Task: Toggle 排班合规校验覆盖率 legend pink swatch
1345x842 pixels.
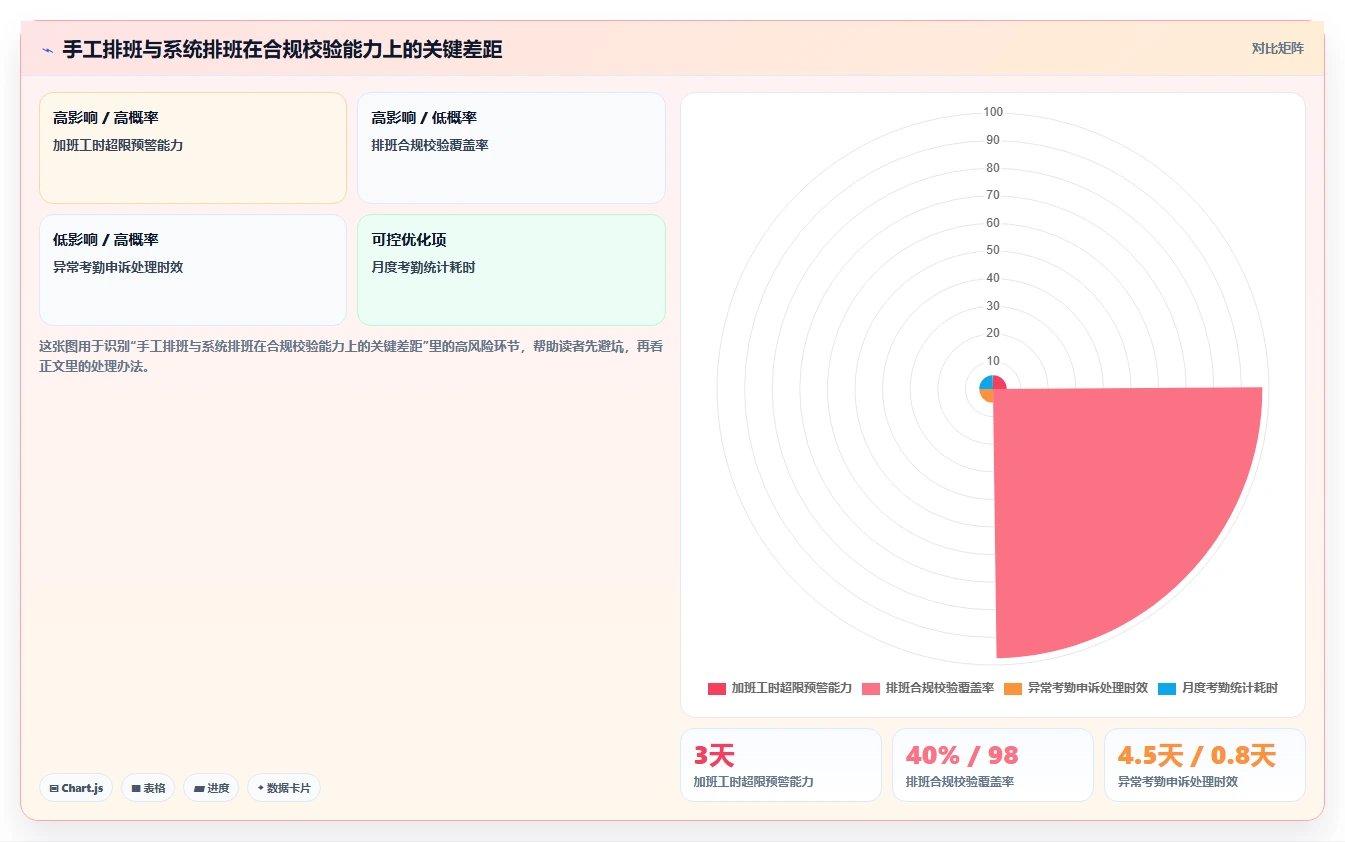Action: [x=871, y=688]
